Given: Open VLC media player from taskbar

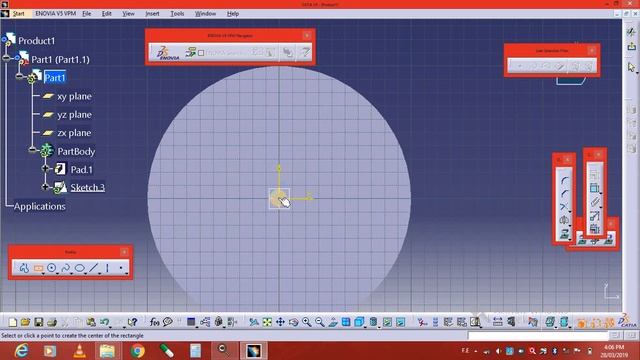Looking at the screenshot, I should click(x=79, y=351).
